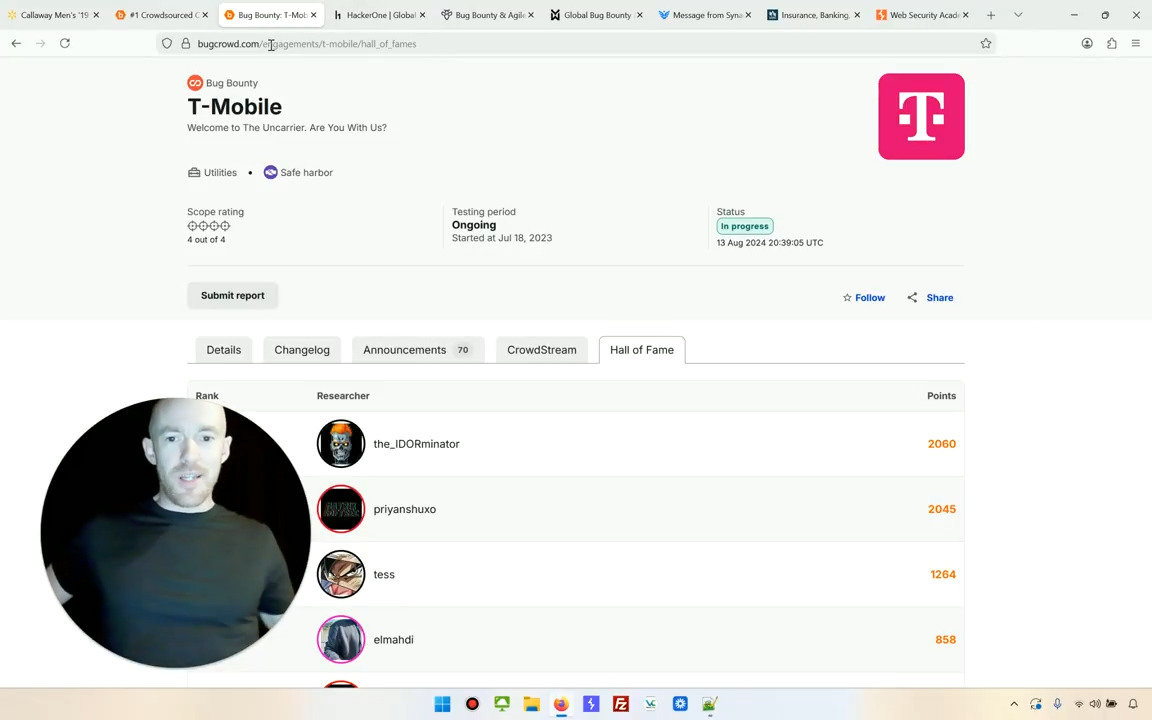1152x720 pixels.
Task: Open the_IDORminator researcher profile
Action: (416, 444)
